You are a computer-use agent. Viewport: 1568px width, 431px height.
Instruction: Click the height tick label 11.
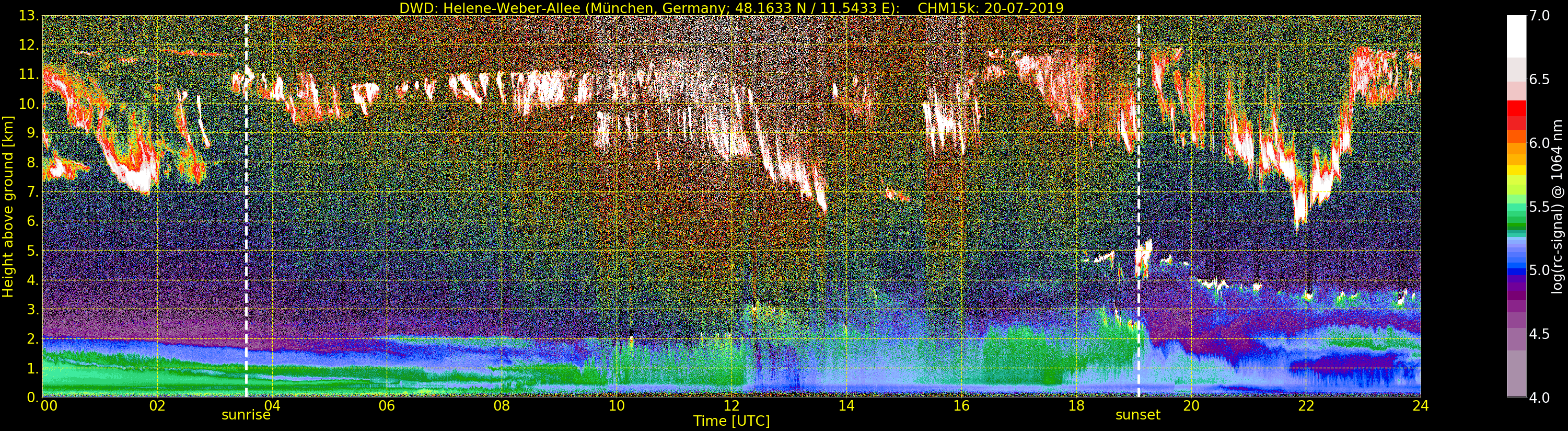tap(28, 75)
